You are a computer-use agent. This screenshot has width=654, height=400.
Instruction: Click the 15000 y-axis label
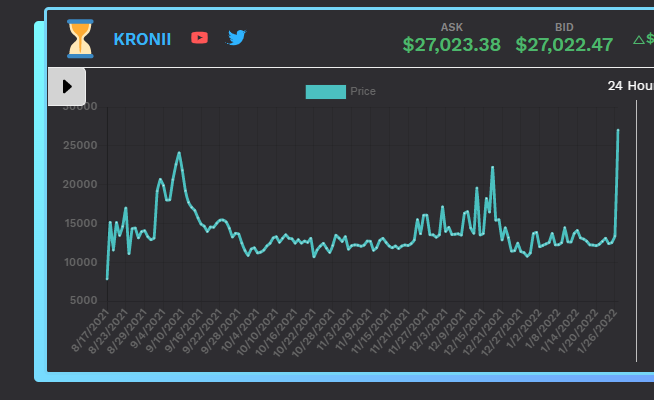(x=81, y=223)
